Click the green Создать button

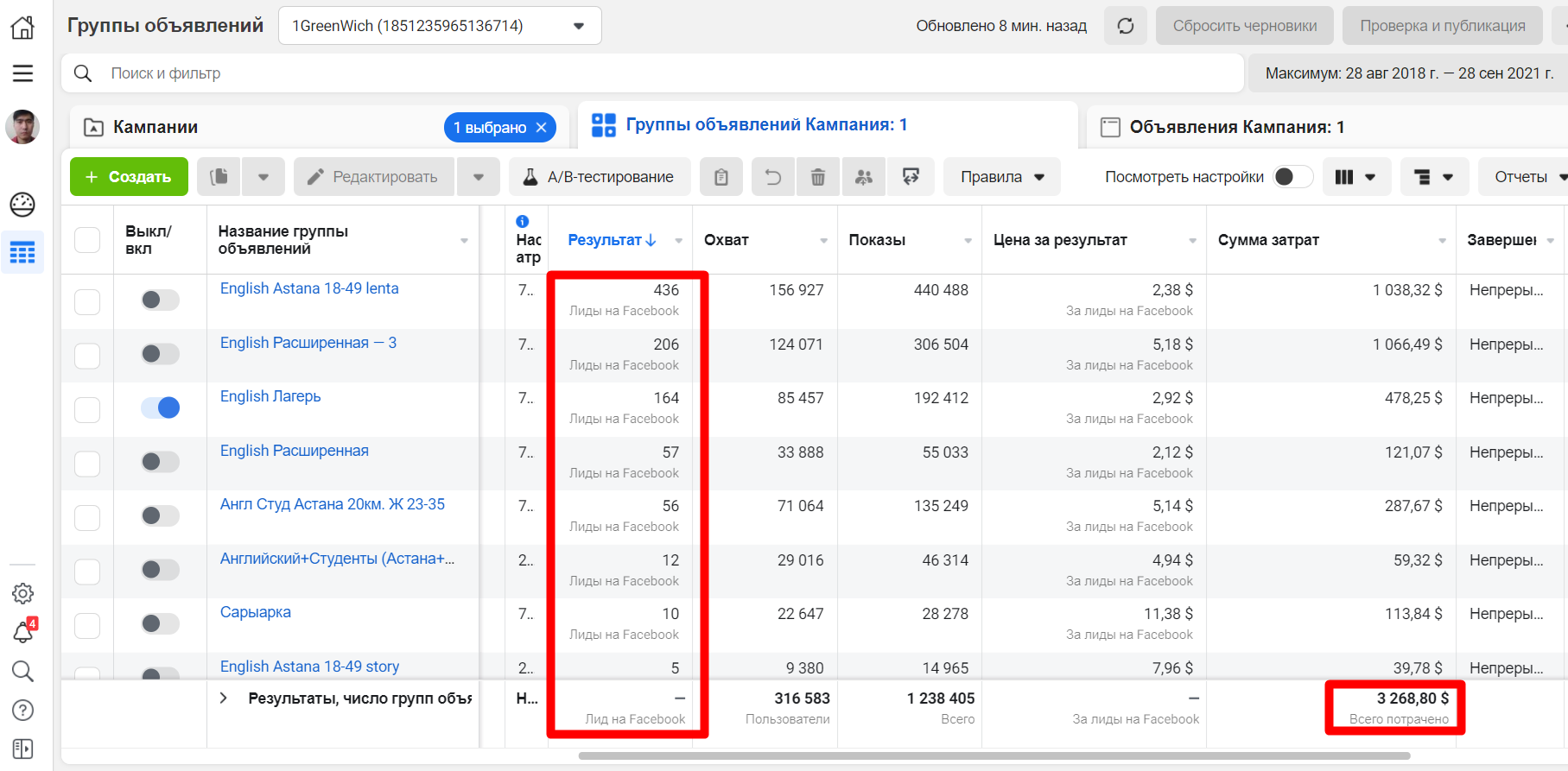tap(129, 177)
